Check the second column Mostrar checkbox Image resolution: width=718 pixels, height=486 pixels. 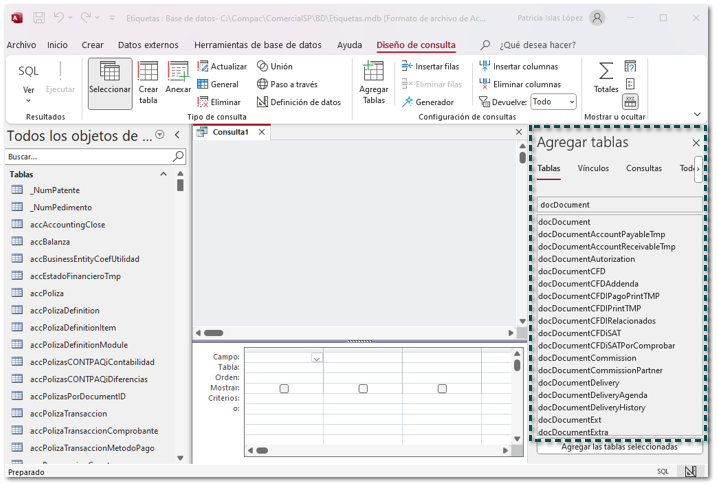pos(363,388)
